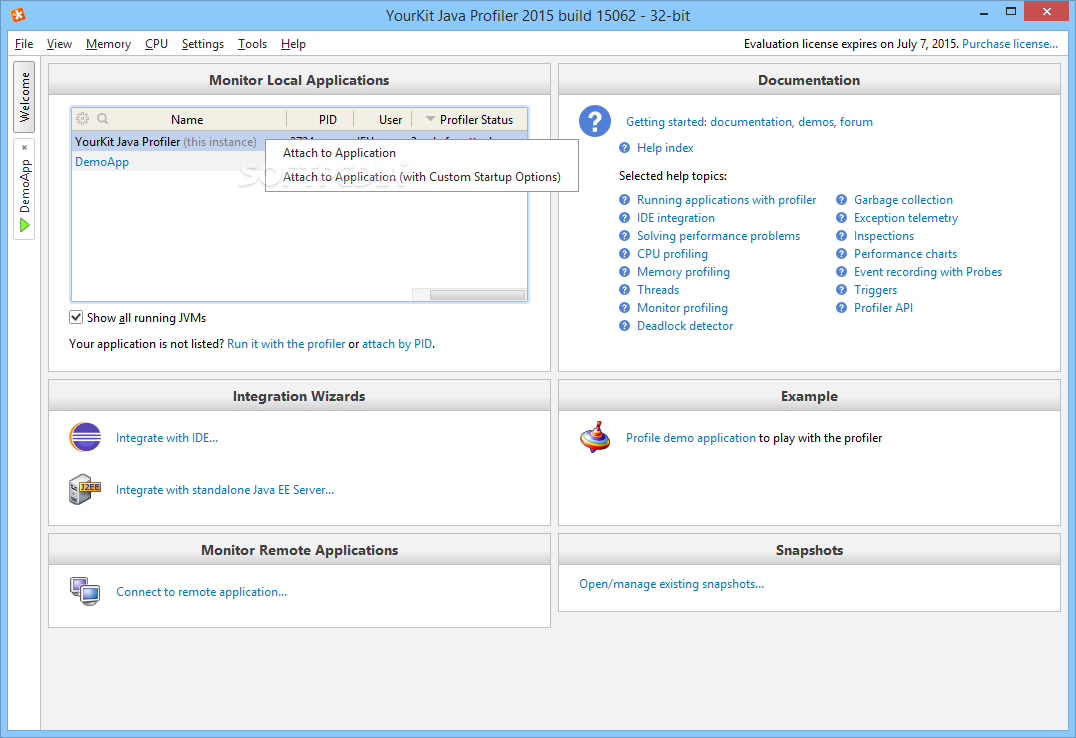Viewport: 1076px width, 738px height.
Task: Click Open/manage existing snapshots link
Action: (671, 584)
